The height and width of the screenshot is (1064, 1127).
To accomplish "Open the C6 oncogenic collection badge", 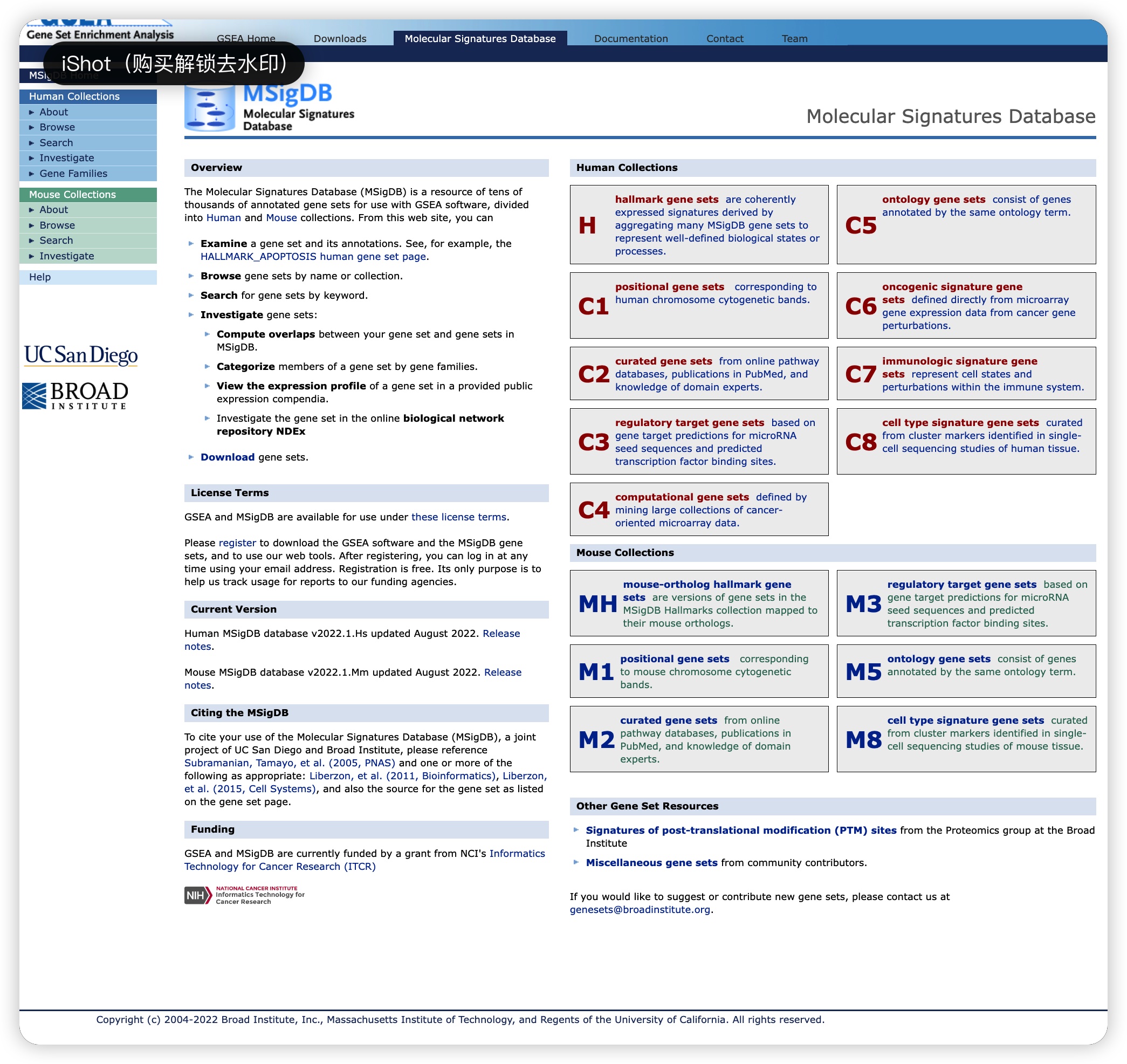I will point(861,306).
